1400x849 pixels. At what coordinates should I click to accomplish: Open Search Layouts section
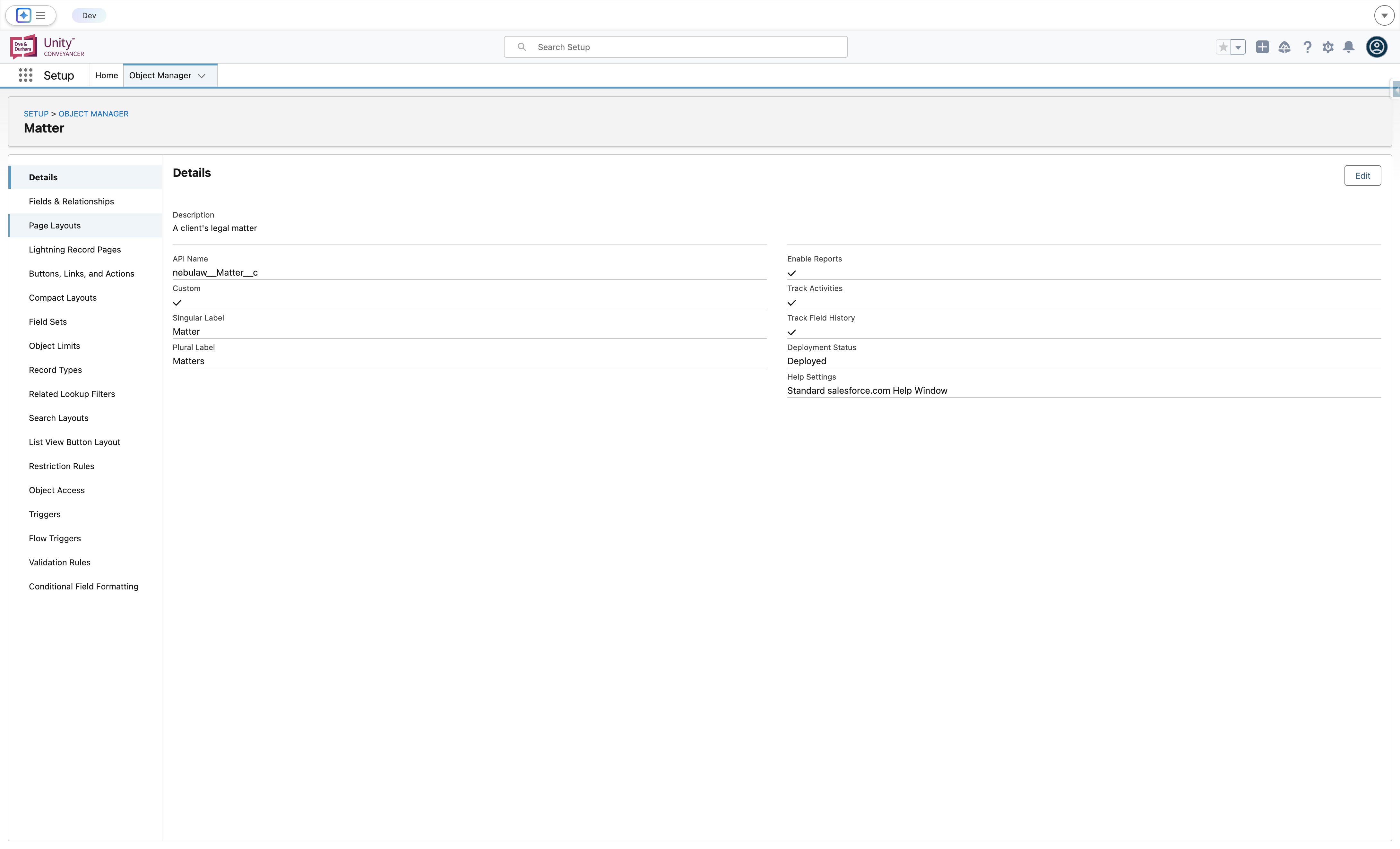(x=85, y=418)
